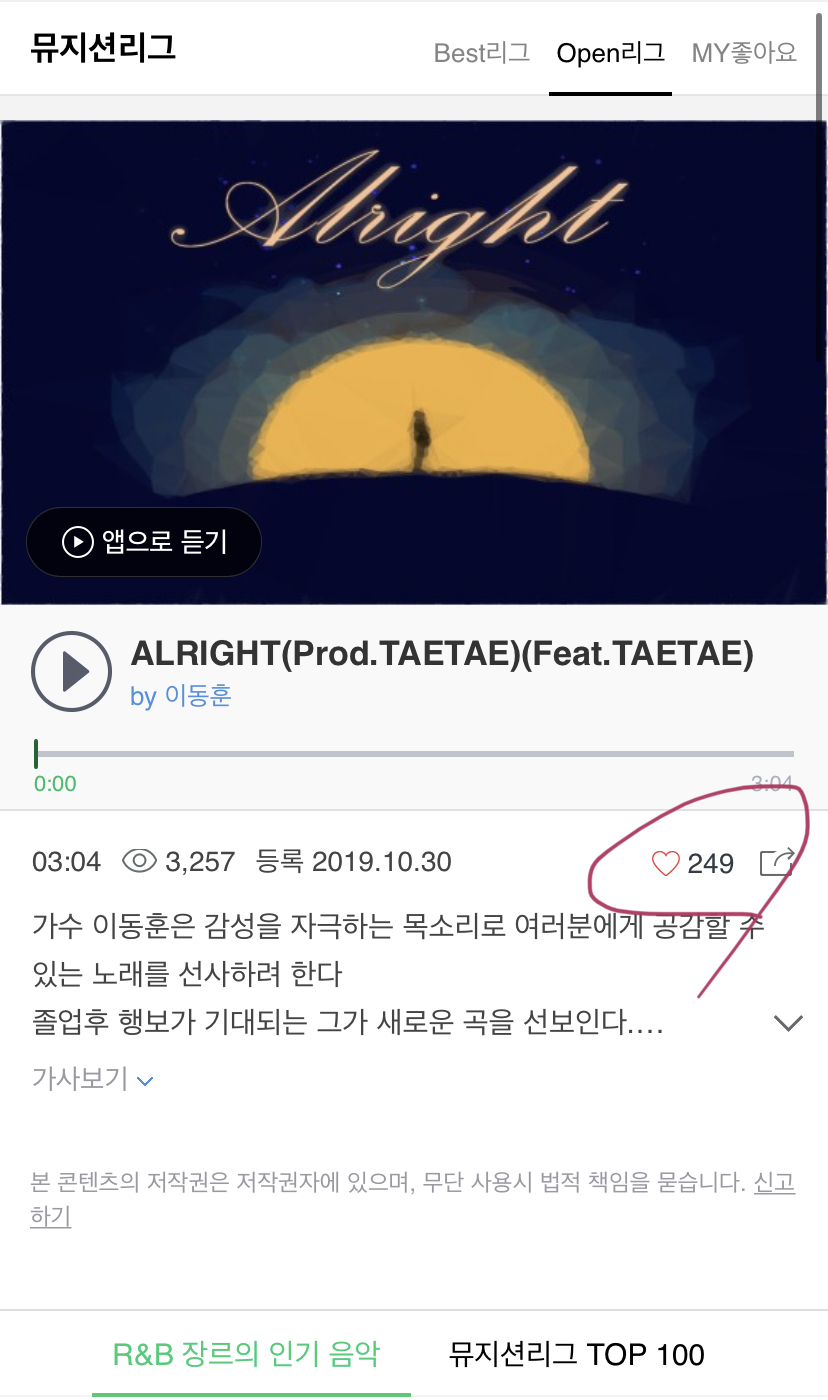Switch to 뮤지션리그 TOP 100 tab
Viewport: 828px width, 1400px height.
[x=577, y=1355]
